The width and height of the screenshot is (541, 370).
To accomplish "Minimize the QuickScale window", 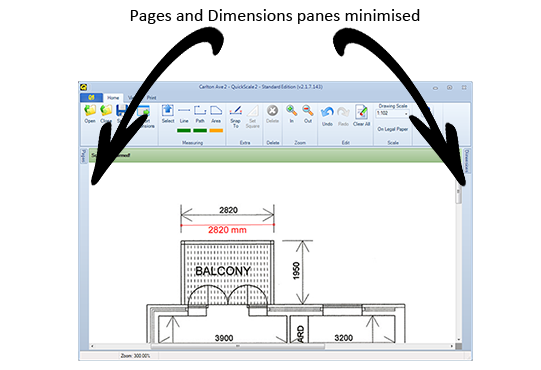I will 435,88.
